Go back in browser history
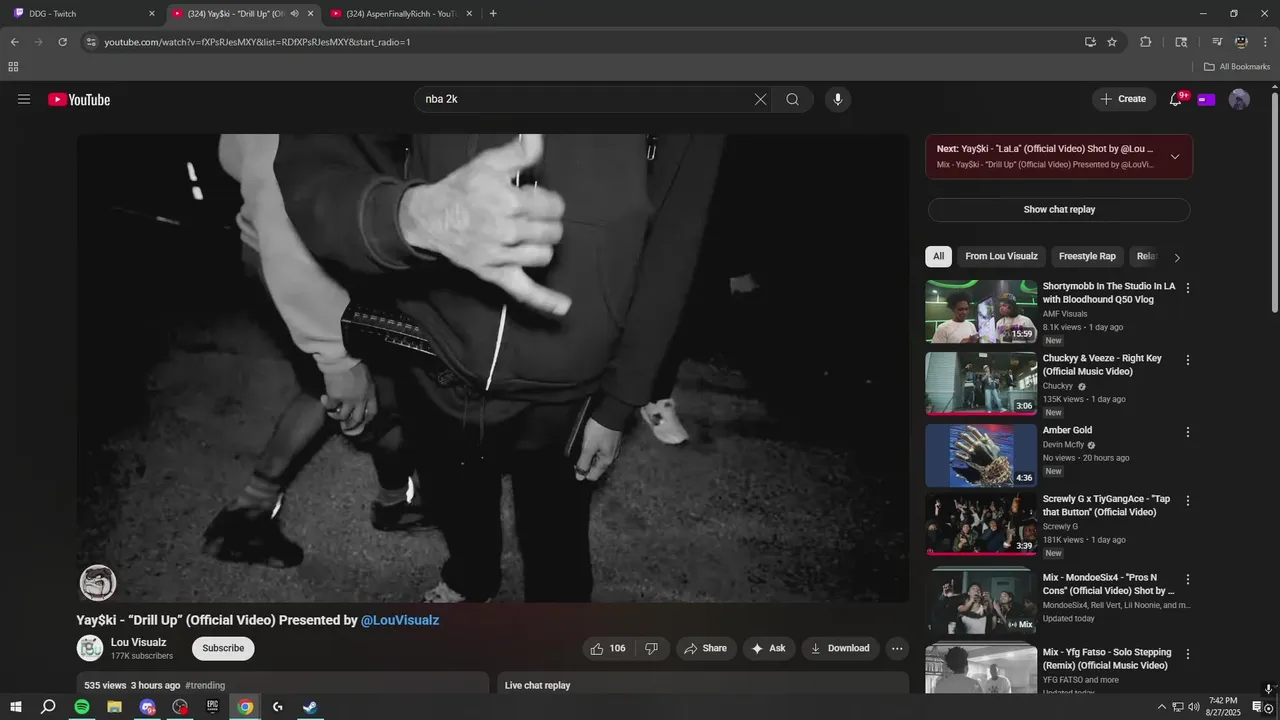This screenshot has width=1280, height=720. (14, 42)
